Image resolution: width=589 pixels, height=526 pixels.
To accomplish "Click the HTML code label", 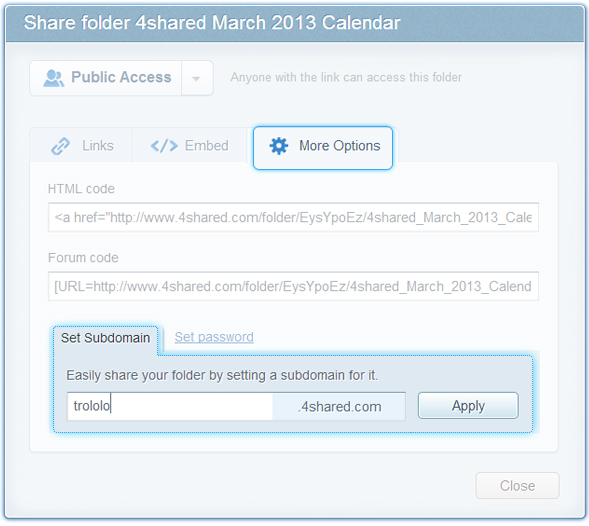I will [x=81, y=189].
